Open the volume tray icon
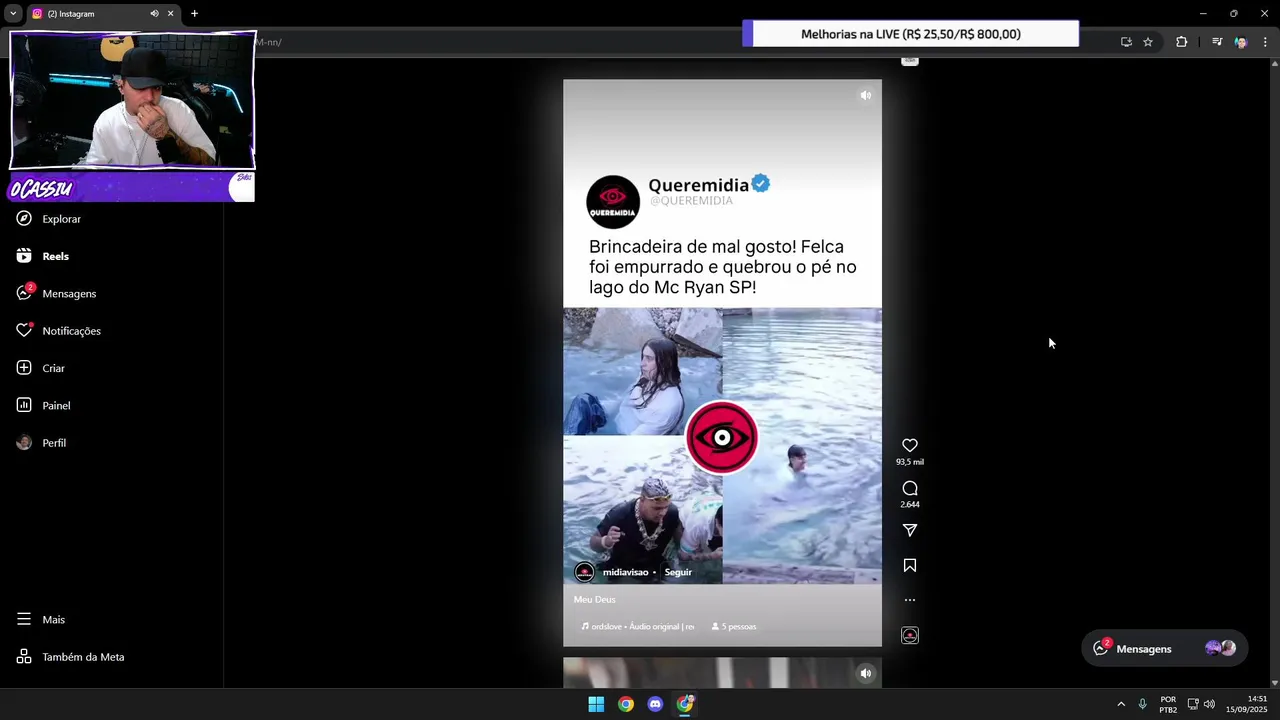The width and height of the screenshot is (1280, 720). click(x=1210, y=704)
